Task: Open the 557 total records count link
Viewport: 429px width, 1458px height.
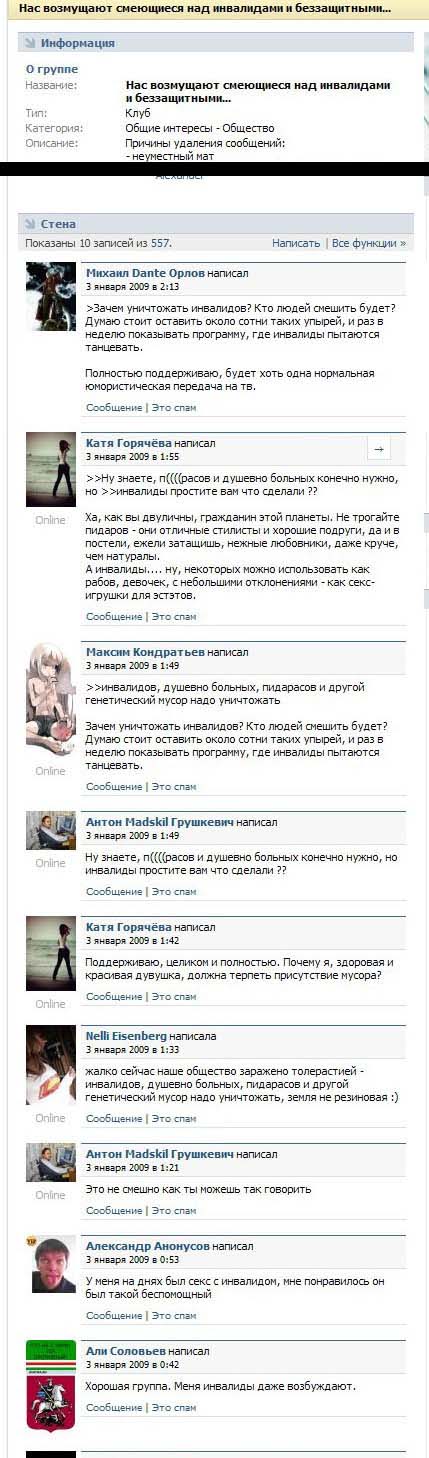Action: pos(160,243)
